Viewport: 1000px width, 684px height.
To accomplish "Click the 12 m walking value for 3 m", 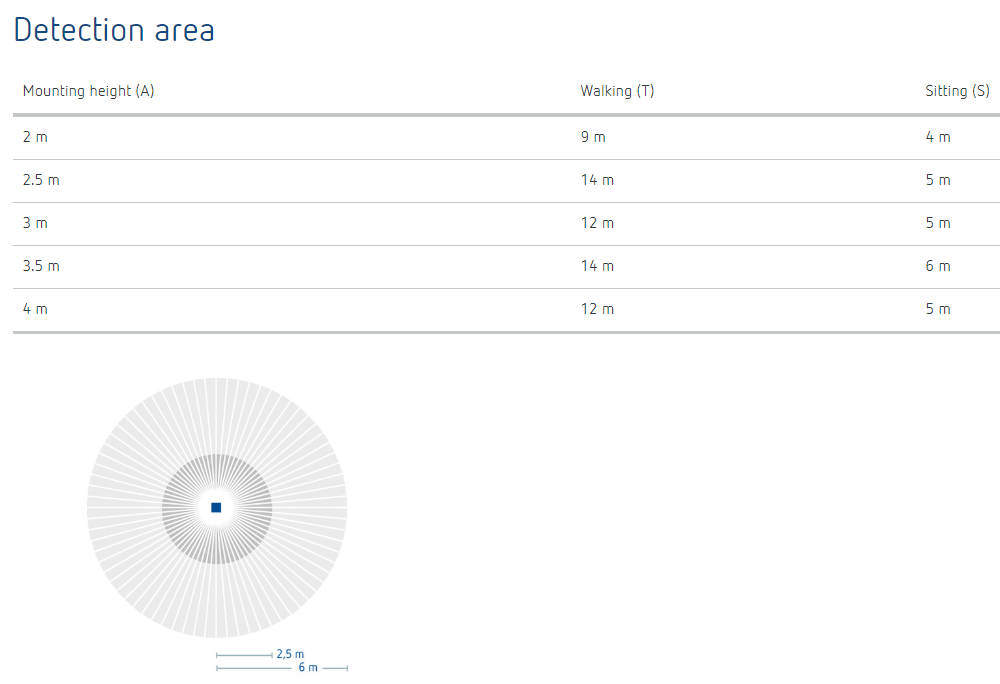I will click(x=598, y=223).
